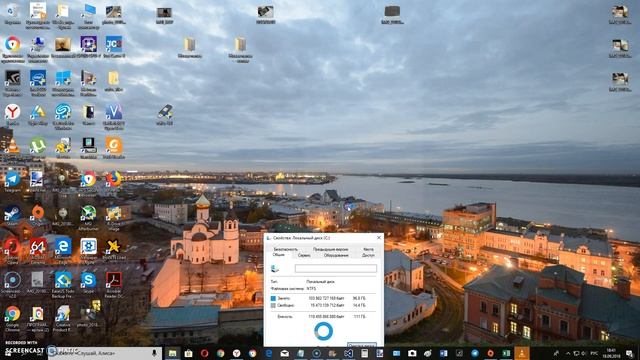The width and height of the screenshot is (640, 360).
Task: Open File Explorer from the taskbar
Action: pos(172,353)
